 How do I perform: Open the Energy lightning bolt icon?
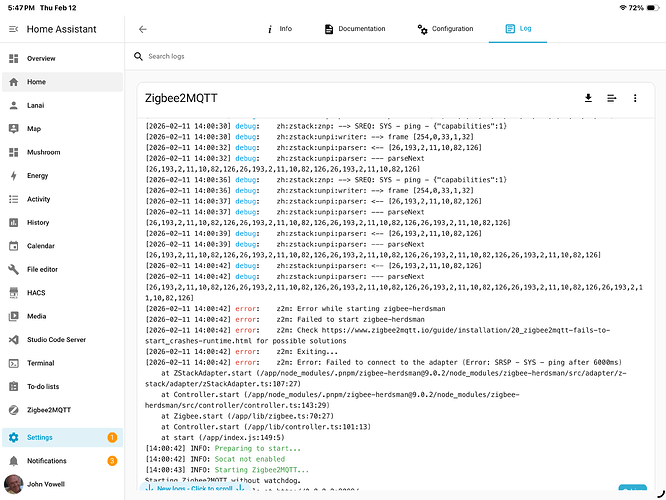pos(14,175)
